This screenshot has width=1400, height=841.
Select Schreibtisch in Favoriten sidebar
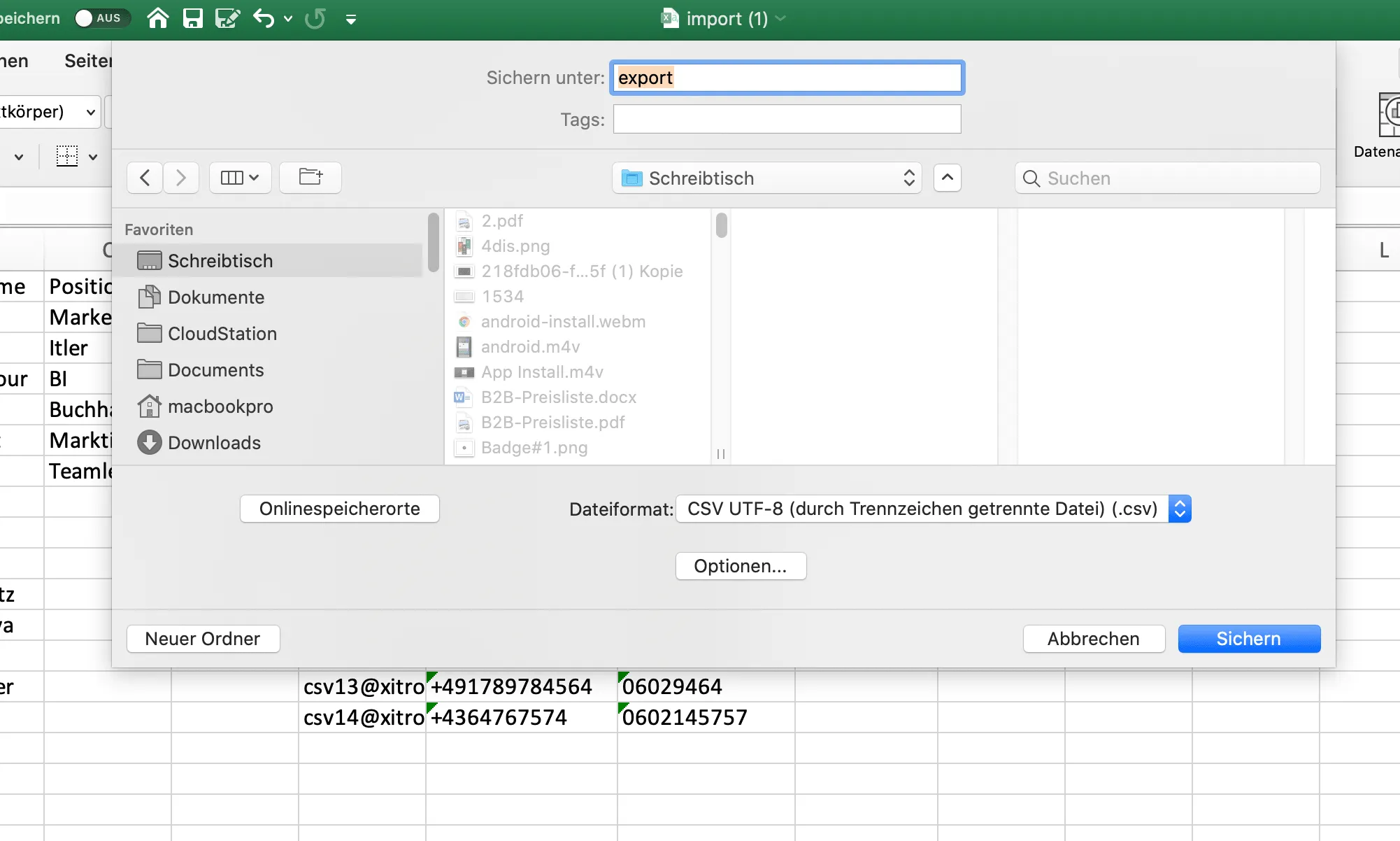click(267, 260)
